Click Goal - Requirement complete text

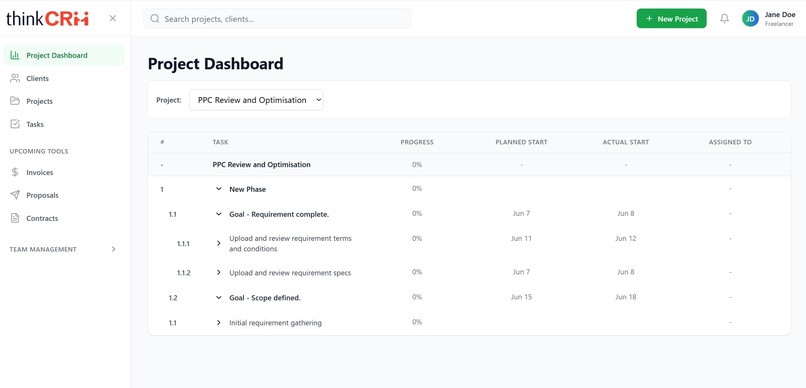coord(279,214)
